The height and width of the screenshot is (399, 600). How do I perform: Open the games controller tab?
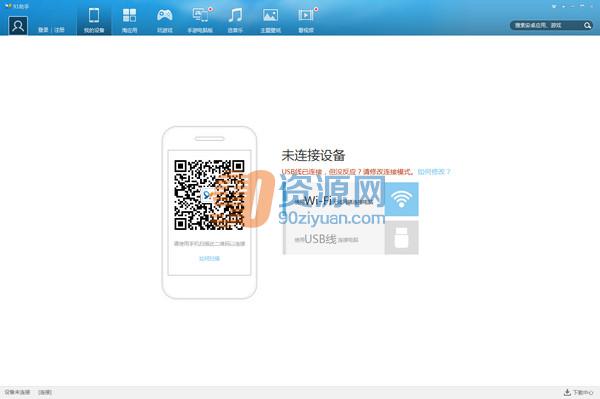pos(165,20)
